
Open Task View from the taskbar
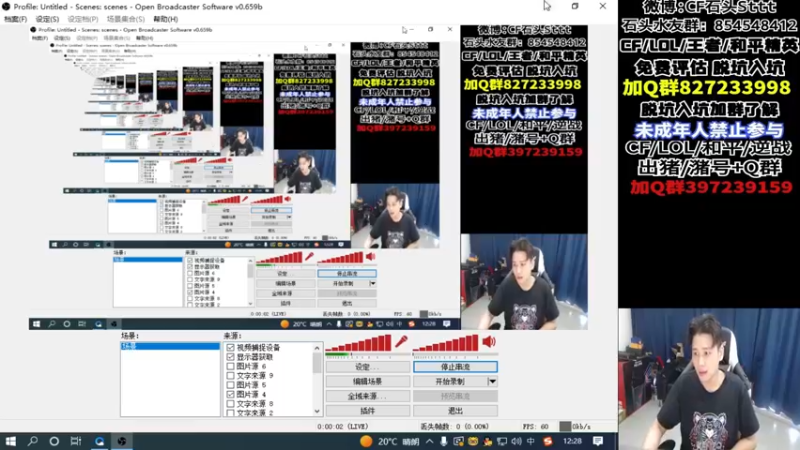[76, 441]
